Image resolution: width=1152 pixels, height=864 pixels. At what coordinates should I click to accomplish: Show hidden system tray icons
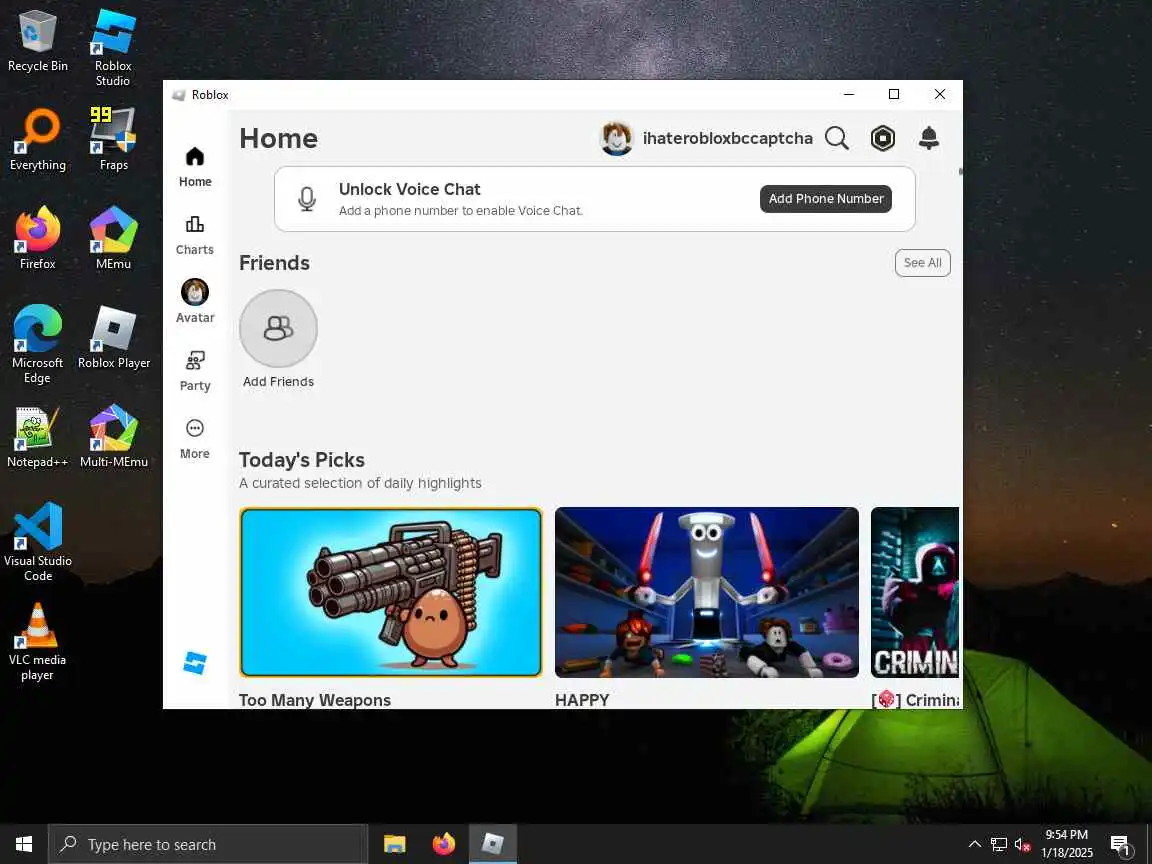pos(974,844)
